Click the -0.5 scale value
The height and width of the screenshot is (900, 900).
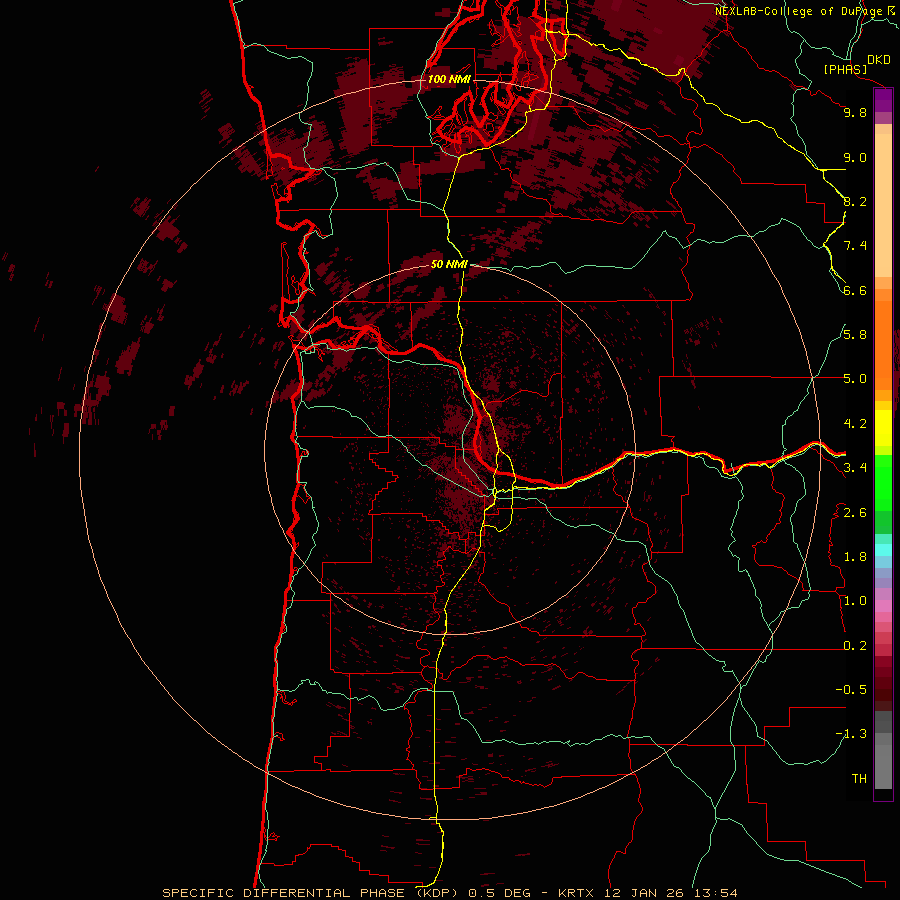(x=851, y=690)
